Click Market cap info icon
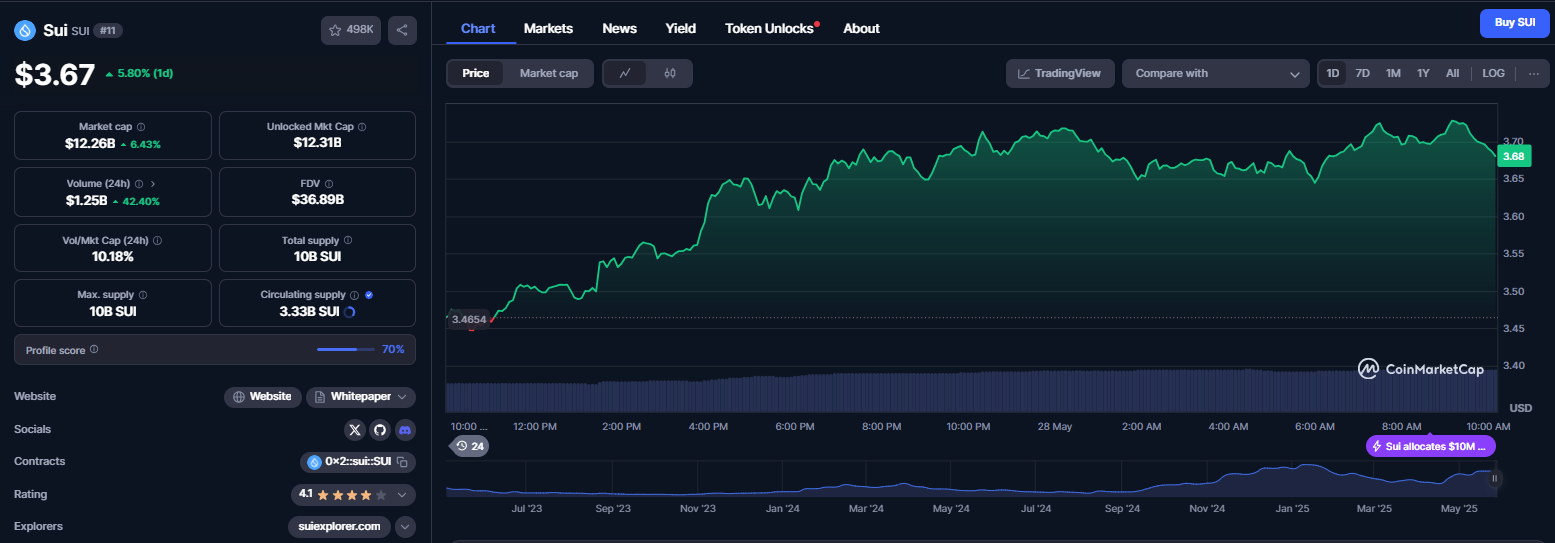1555x543 pixels. click(x=141, y=127)
